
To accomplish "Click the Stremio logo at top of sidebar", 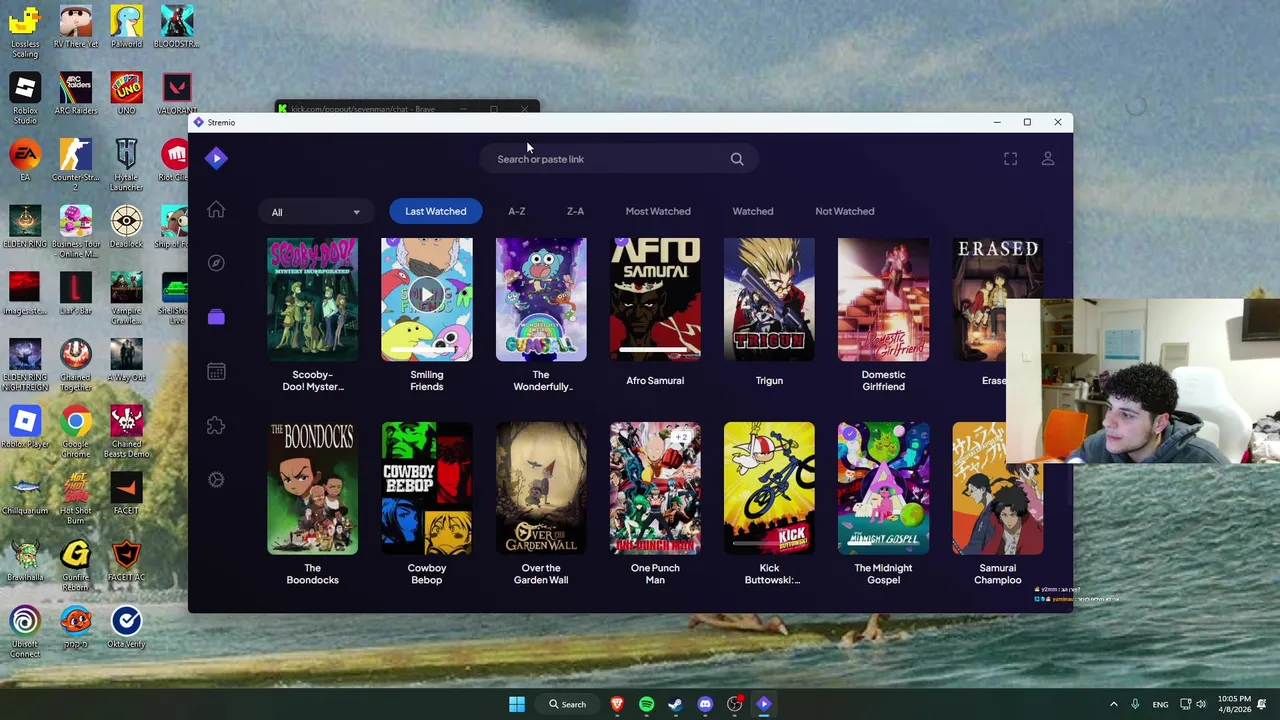I will click(216, 158).
